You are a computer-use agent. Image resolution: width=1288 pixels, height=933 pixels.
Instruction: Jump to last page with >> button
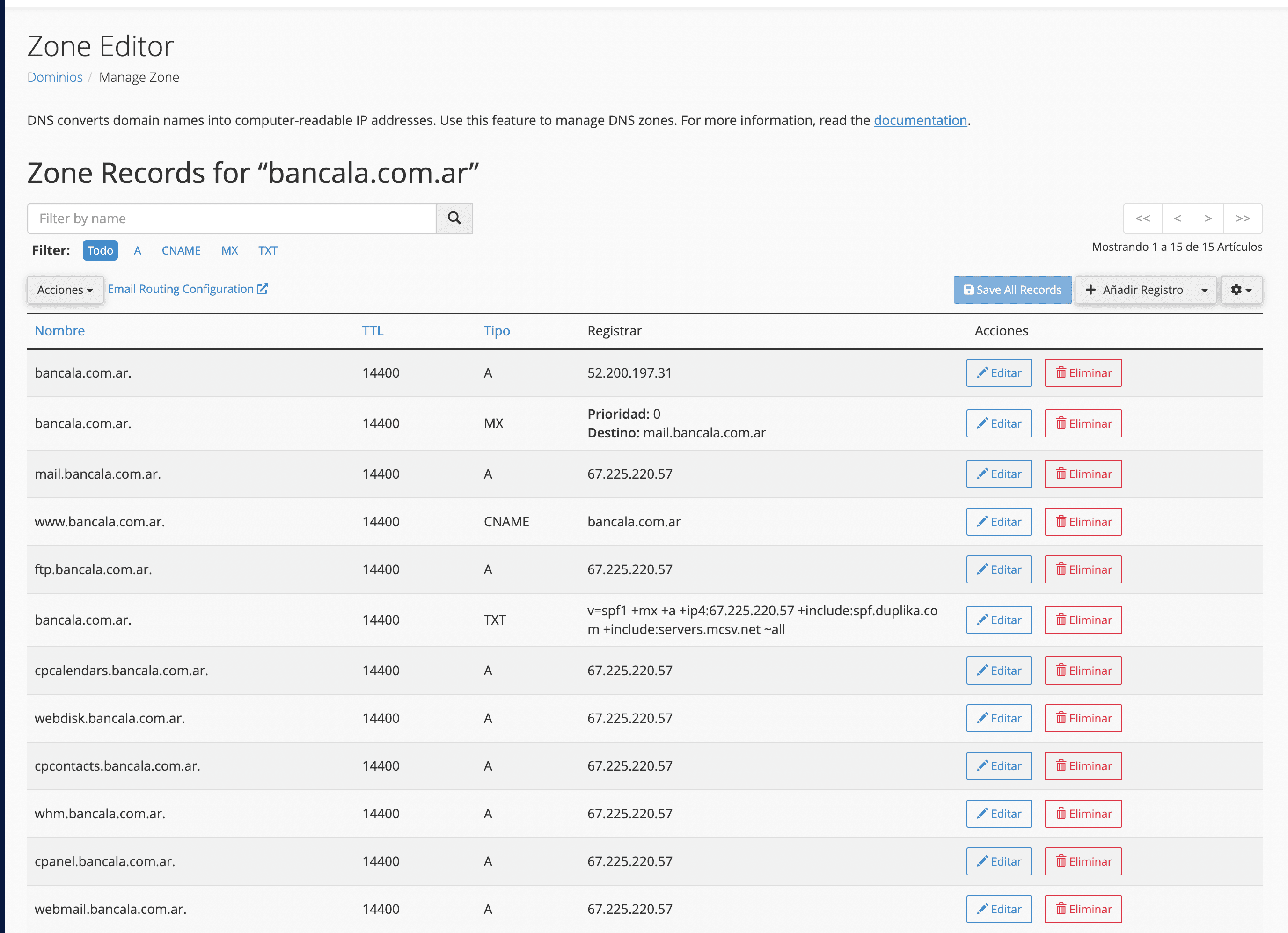pos(1243,218)
